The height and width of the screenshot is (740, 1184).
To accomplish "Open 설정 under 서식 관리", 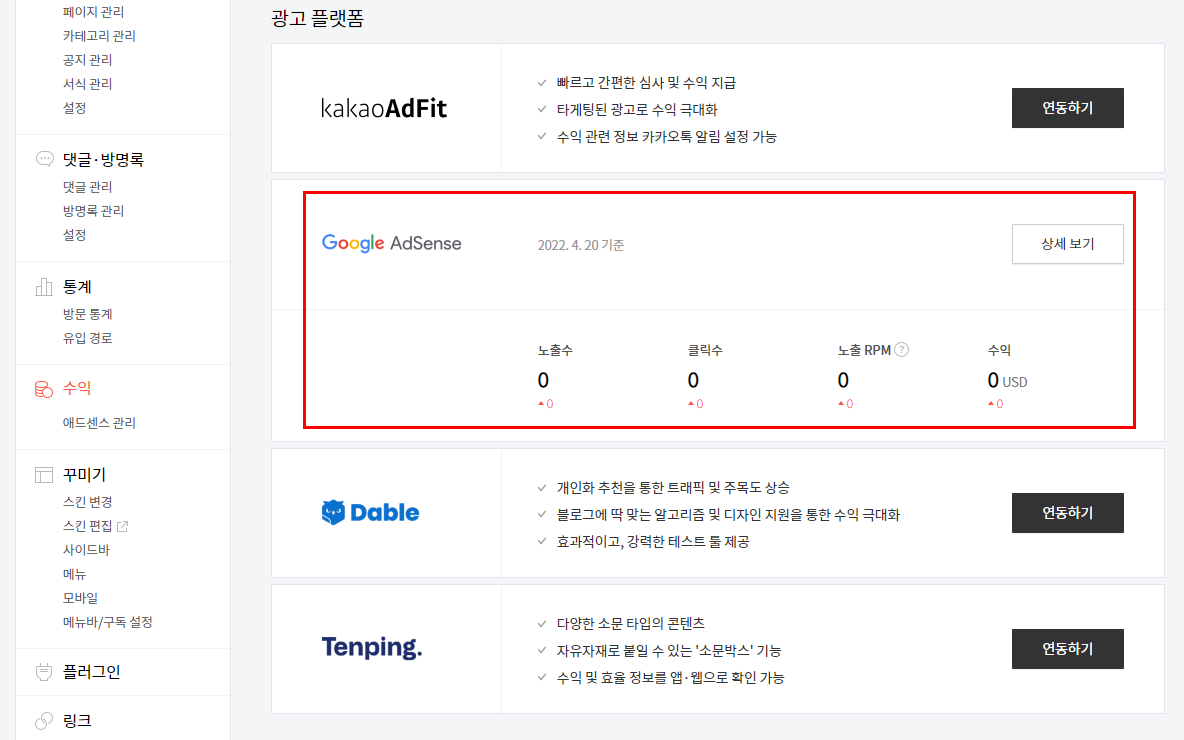I will pyautogui.click(x=74, y=108).
